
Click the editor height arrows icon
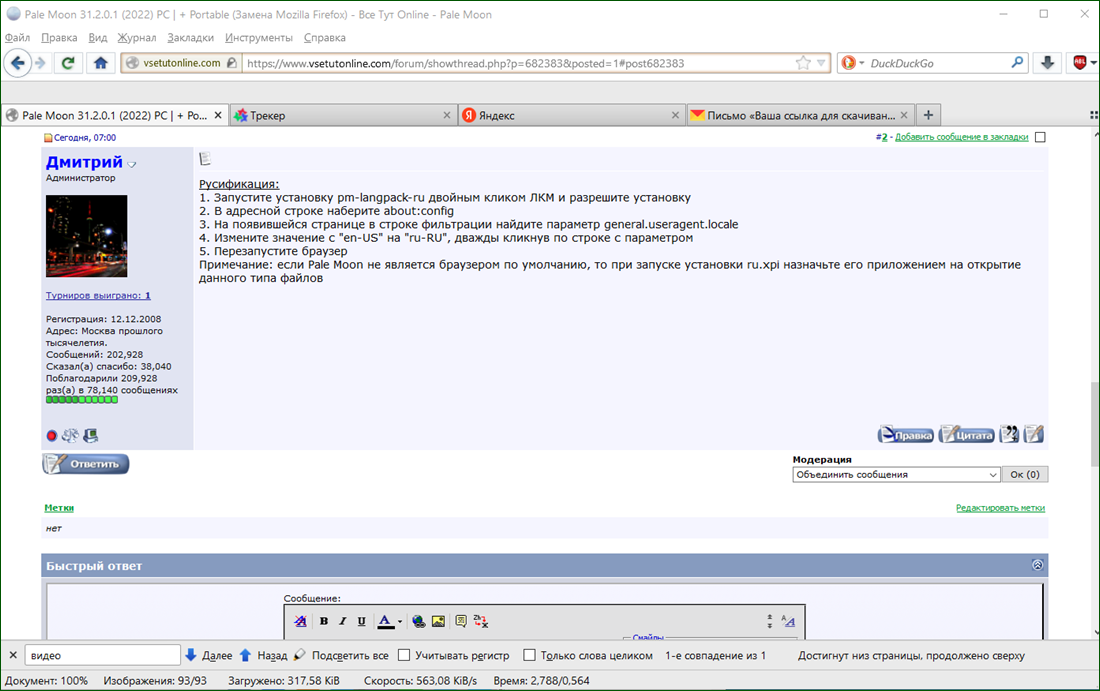click(770, 621)
